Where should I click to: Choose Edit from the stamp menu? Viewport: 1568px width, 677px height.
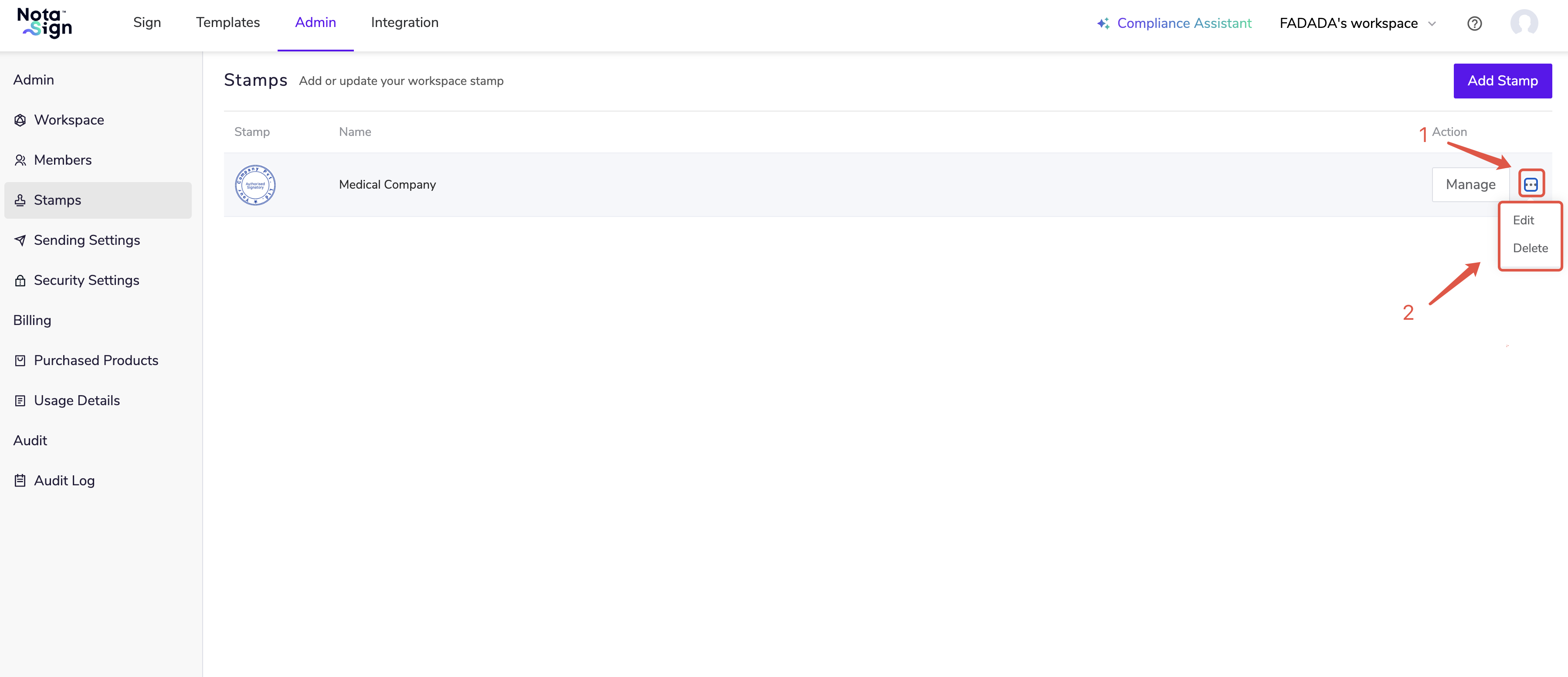tap(1523, 220)
